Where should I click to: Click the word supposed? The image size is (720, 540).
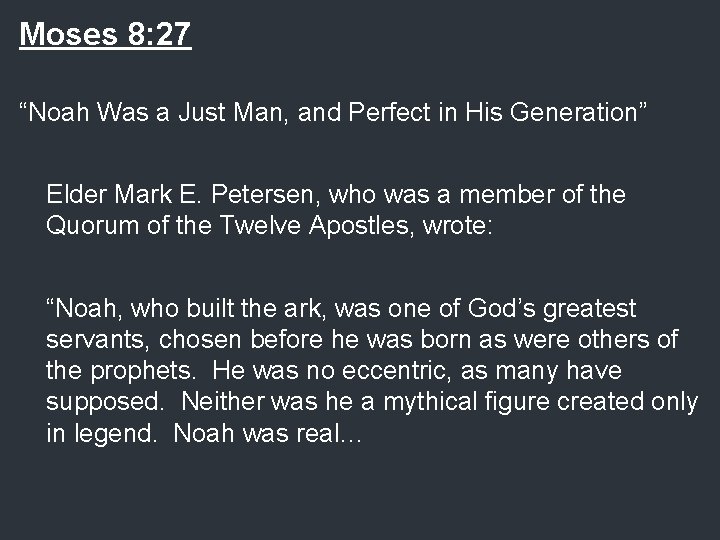coord(105,403)
